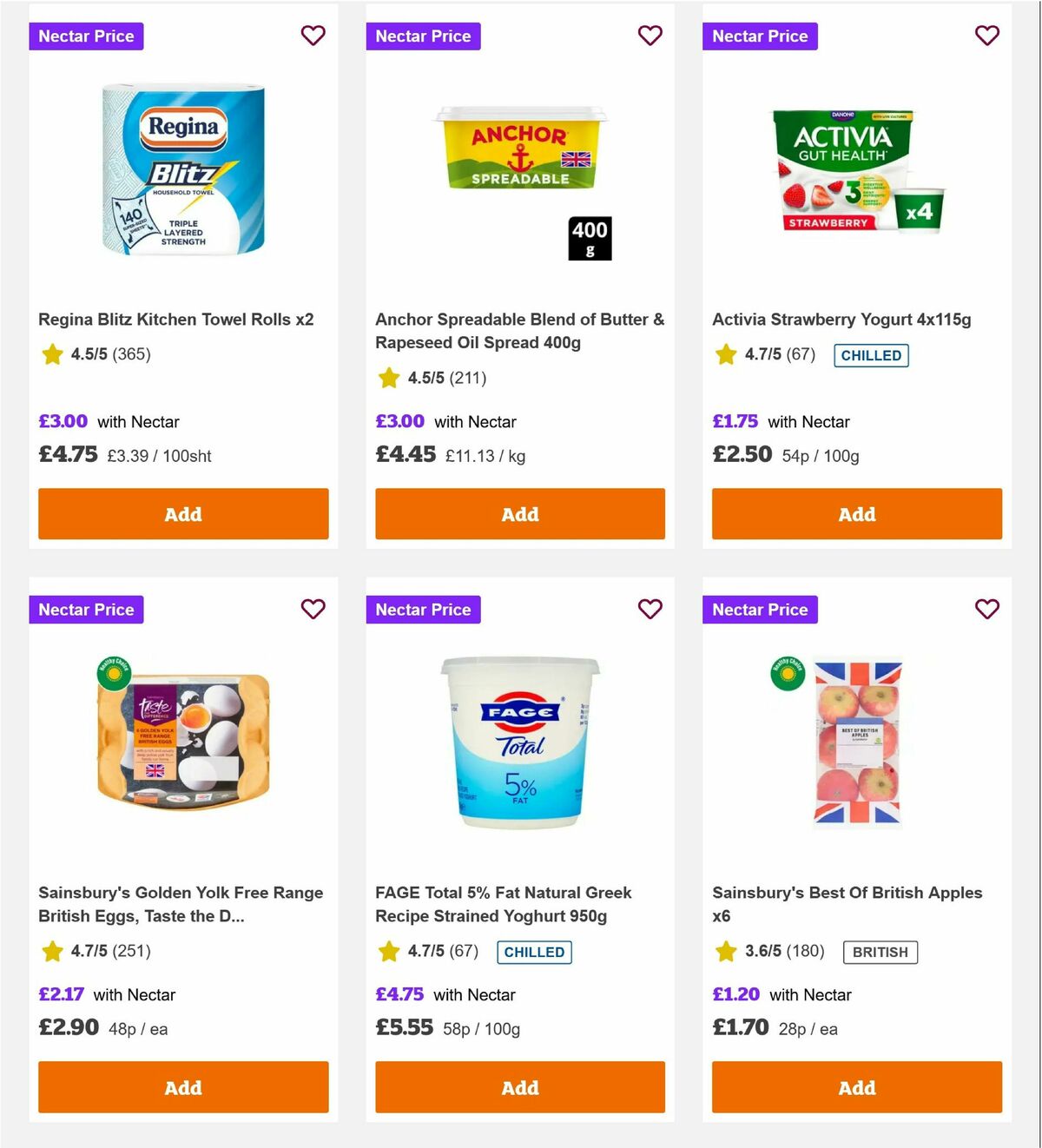
Task: Click the Nectar Price badge on Regina Blitz
Action: point(86,36)
